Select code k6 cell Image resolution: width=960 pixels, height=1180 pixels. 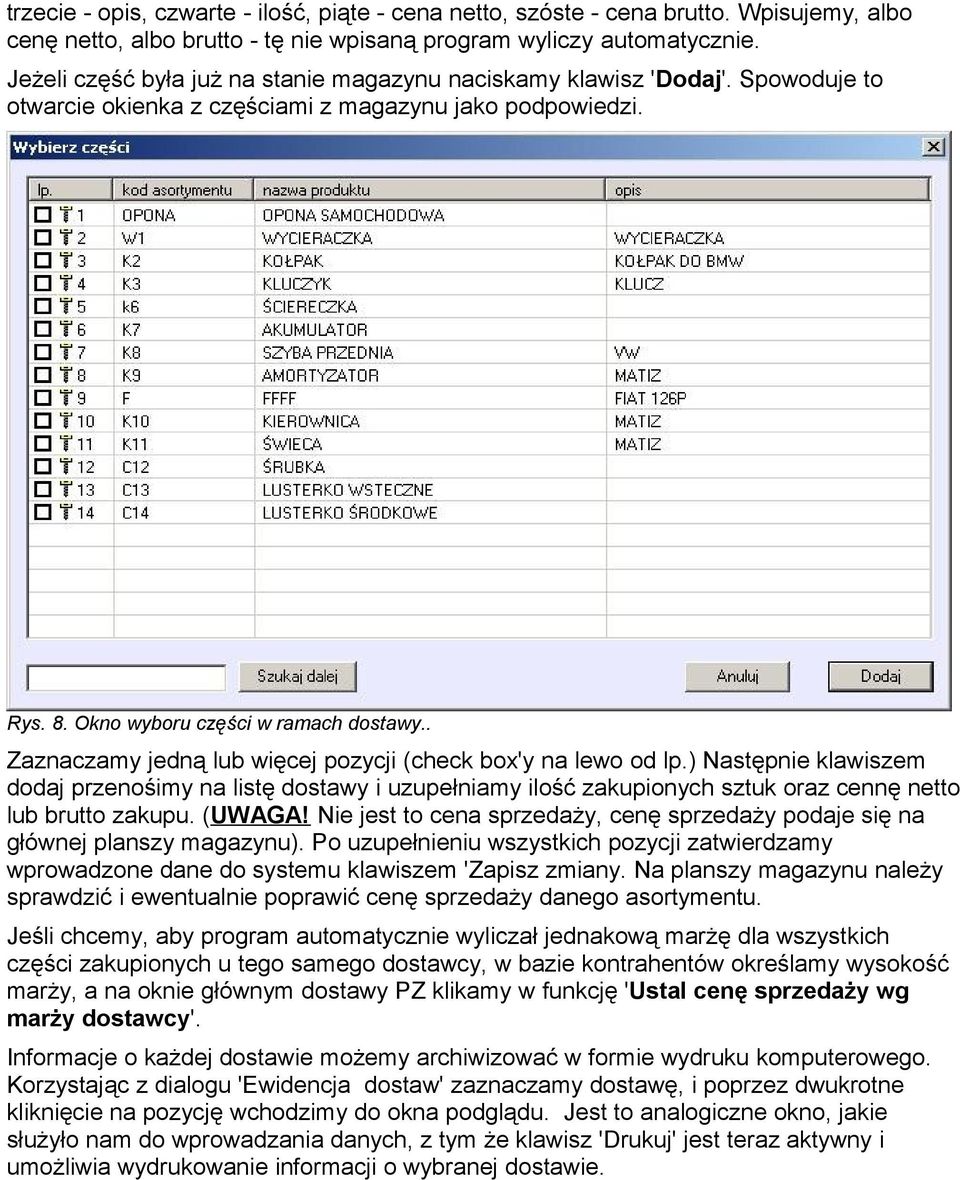click(131, 306)
